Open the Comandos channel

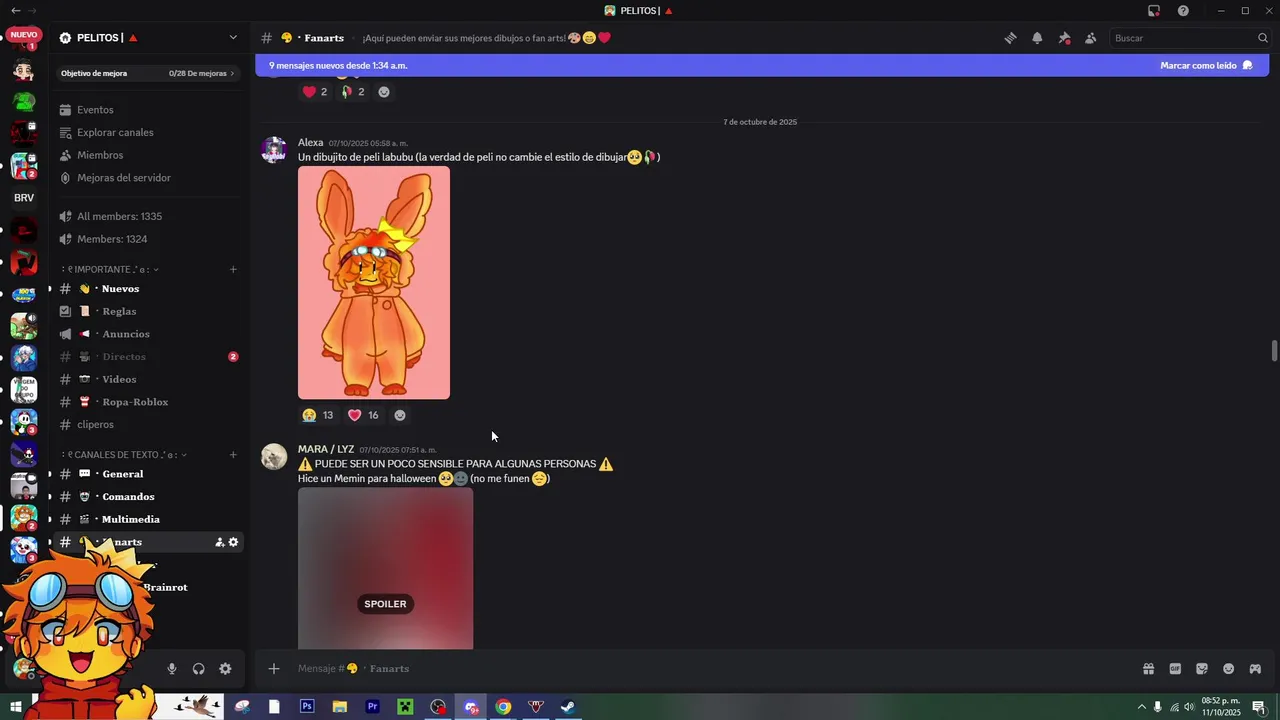[x=148, y=497]
